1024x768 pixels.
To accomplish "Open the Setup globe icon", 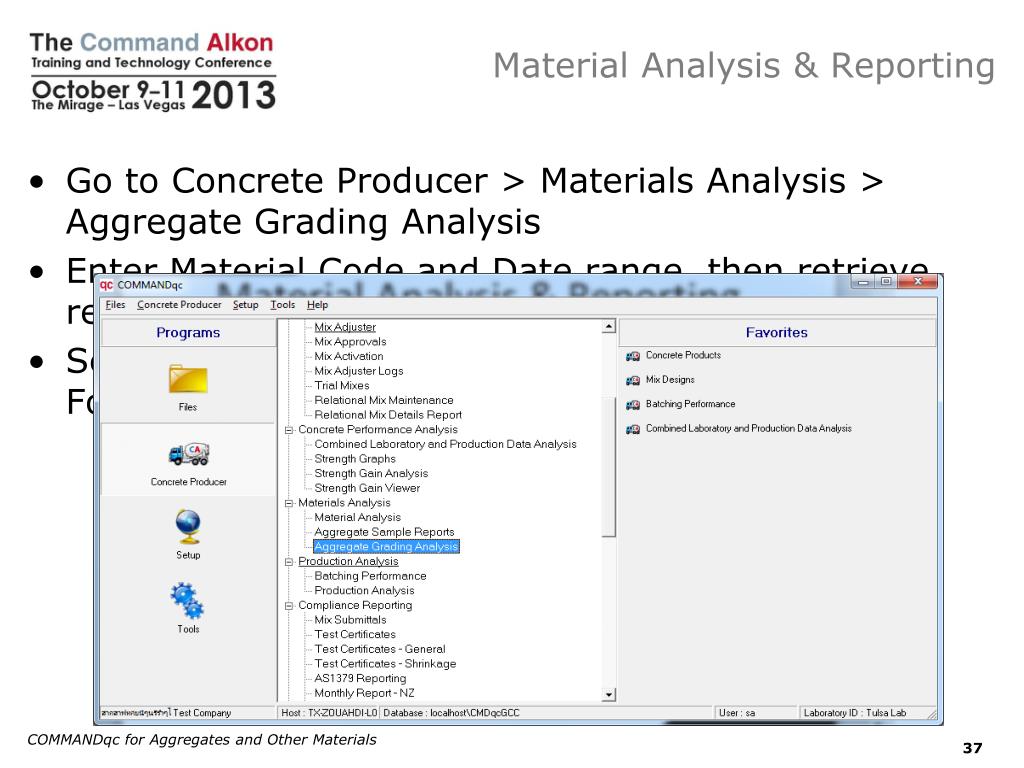I will [x=188, y=526].
